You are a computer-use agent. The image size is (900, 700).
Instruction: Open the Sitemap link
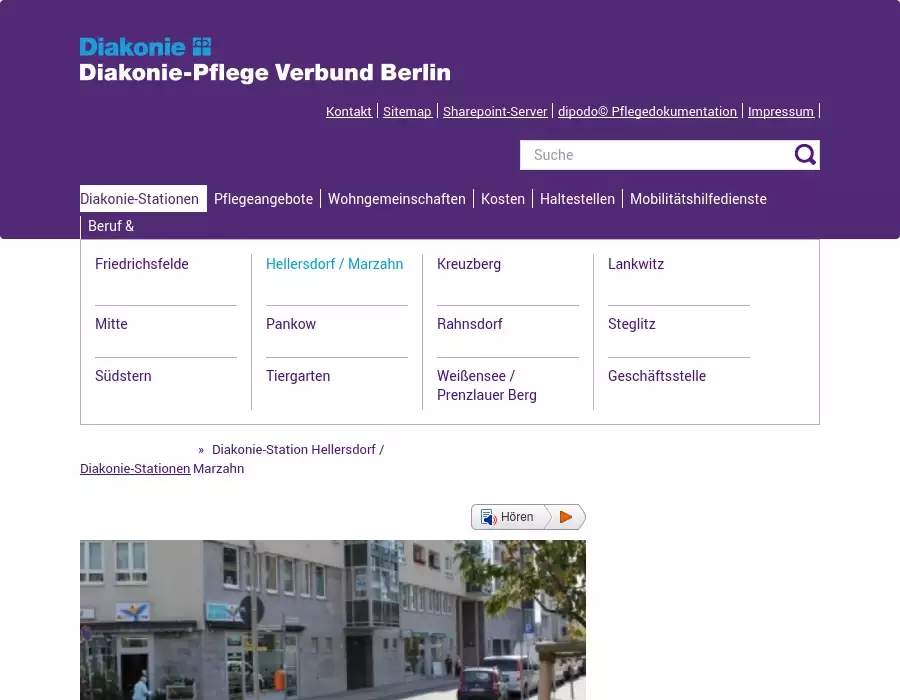[x=407, y=112]
